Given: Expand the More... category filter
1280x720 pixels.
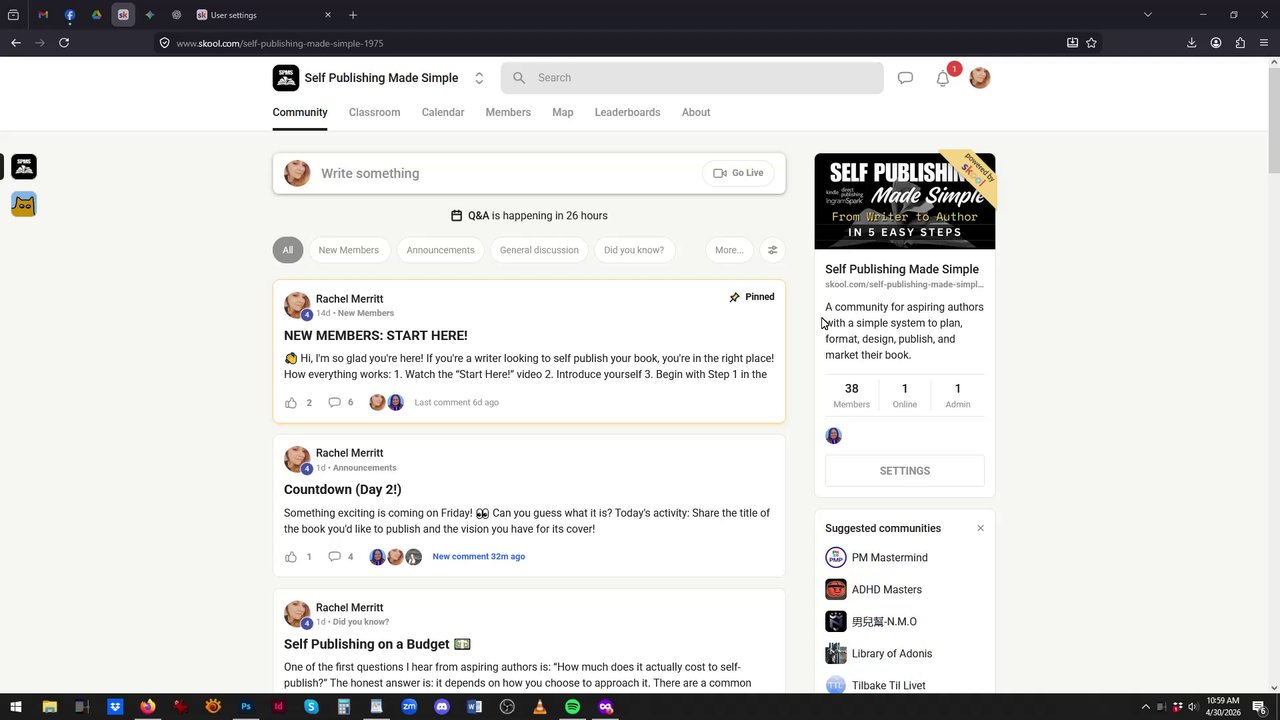Looking at the screenshot, I should coord(729,250).
